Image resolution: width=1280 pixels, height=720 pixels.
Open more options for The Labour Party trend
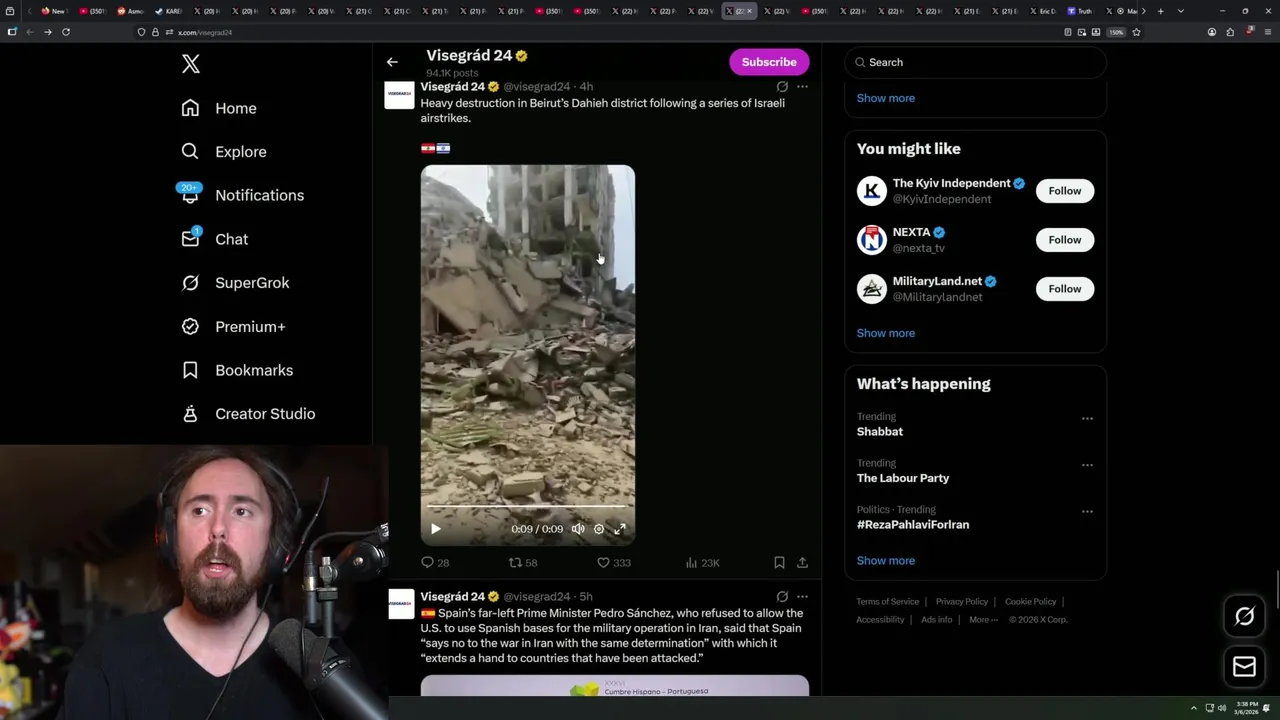[x=1087, y=465]
